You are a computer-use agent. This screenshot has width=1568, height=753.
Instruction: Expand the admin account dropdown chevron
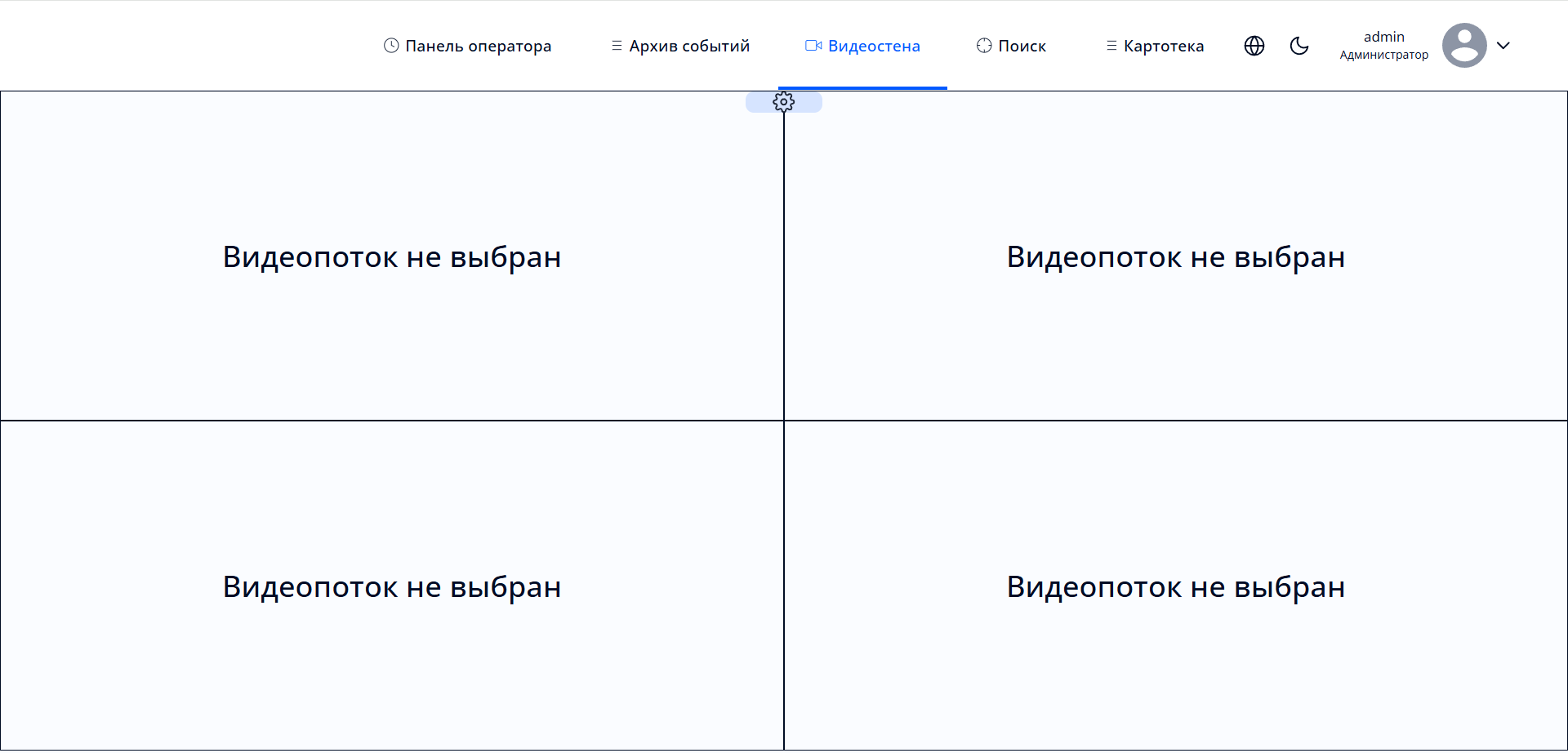[1505, 46]
